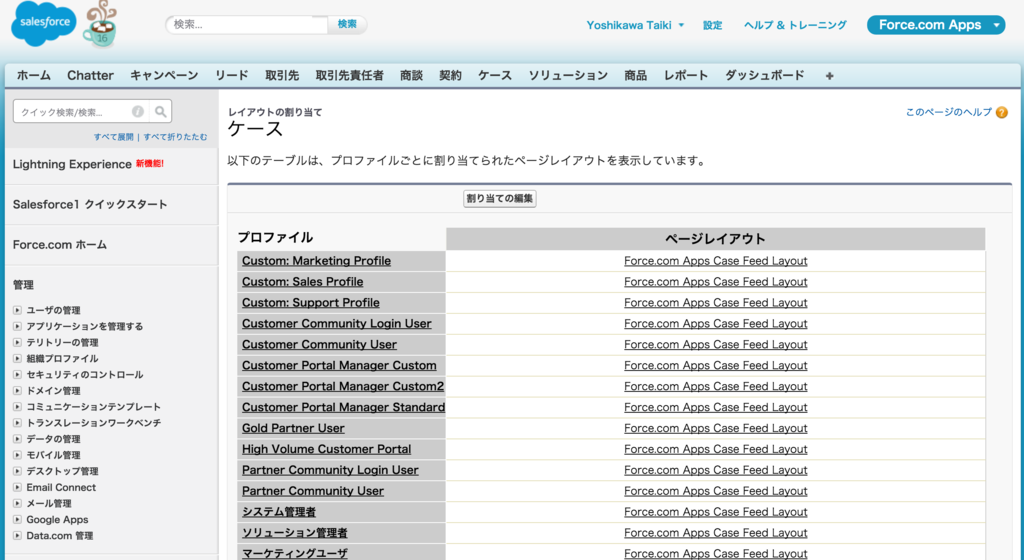Click the coffee cup seasonal logo
Image resolution: width=1024 pixels, height=560 pixels.
100,25
